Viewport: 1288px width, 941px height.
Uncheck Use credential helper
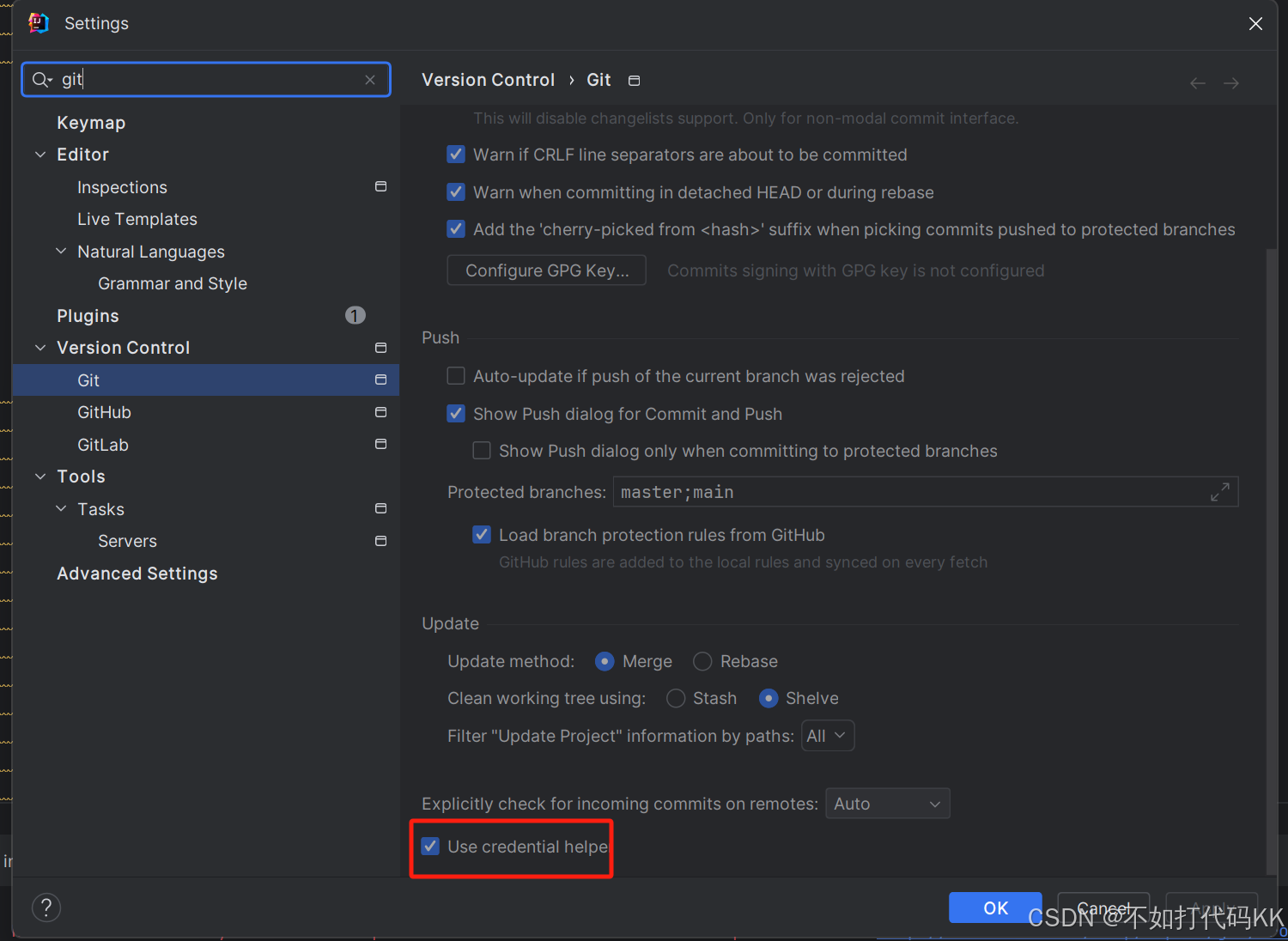click(430, 847)
